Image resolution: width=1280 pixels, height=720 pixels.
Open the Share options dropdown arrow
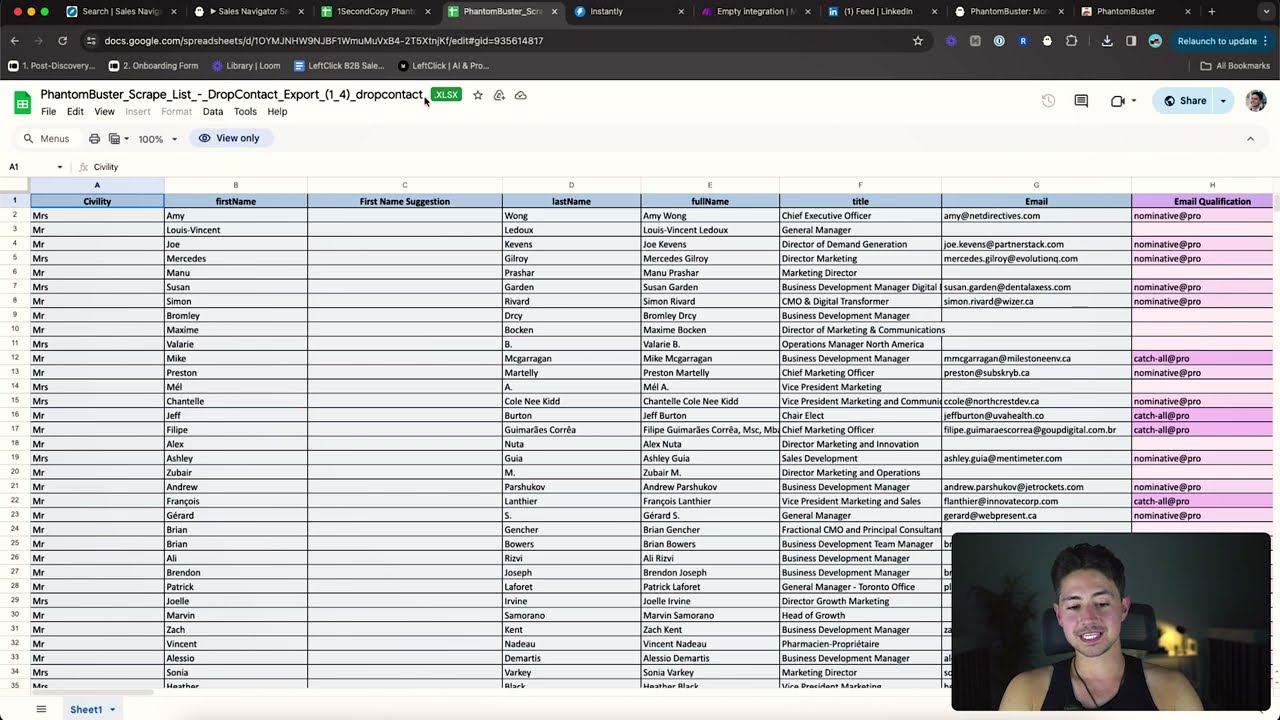pyautogui.click(x=1222, y=101)
